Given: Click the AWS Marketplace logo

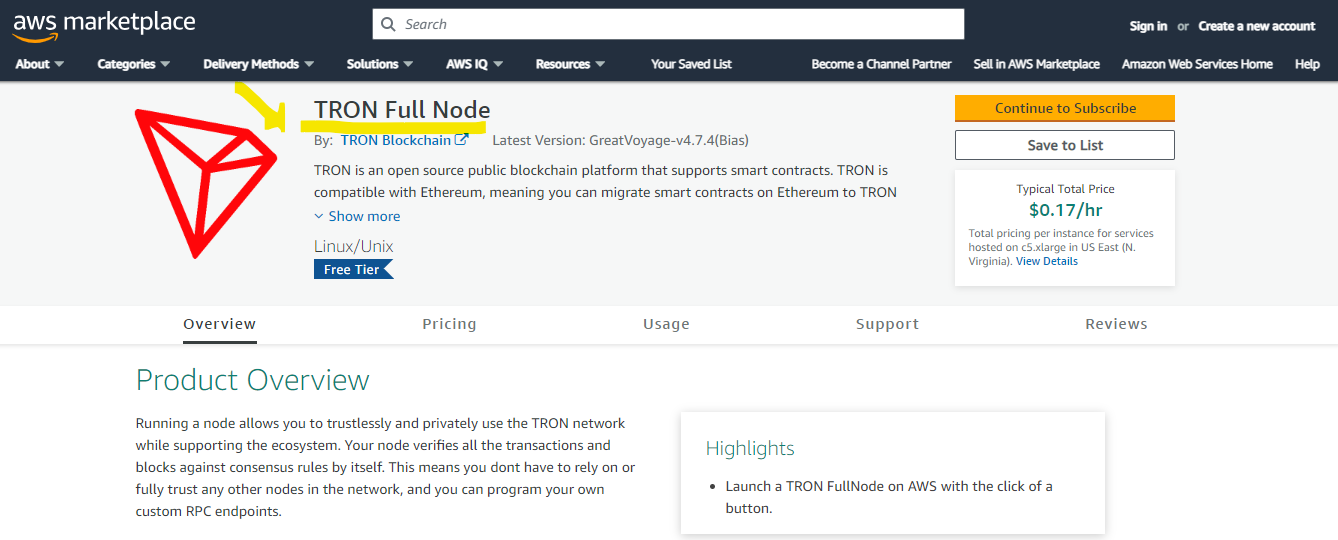Looking at the screenshot, I should tap(104, 25).
